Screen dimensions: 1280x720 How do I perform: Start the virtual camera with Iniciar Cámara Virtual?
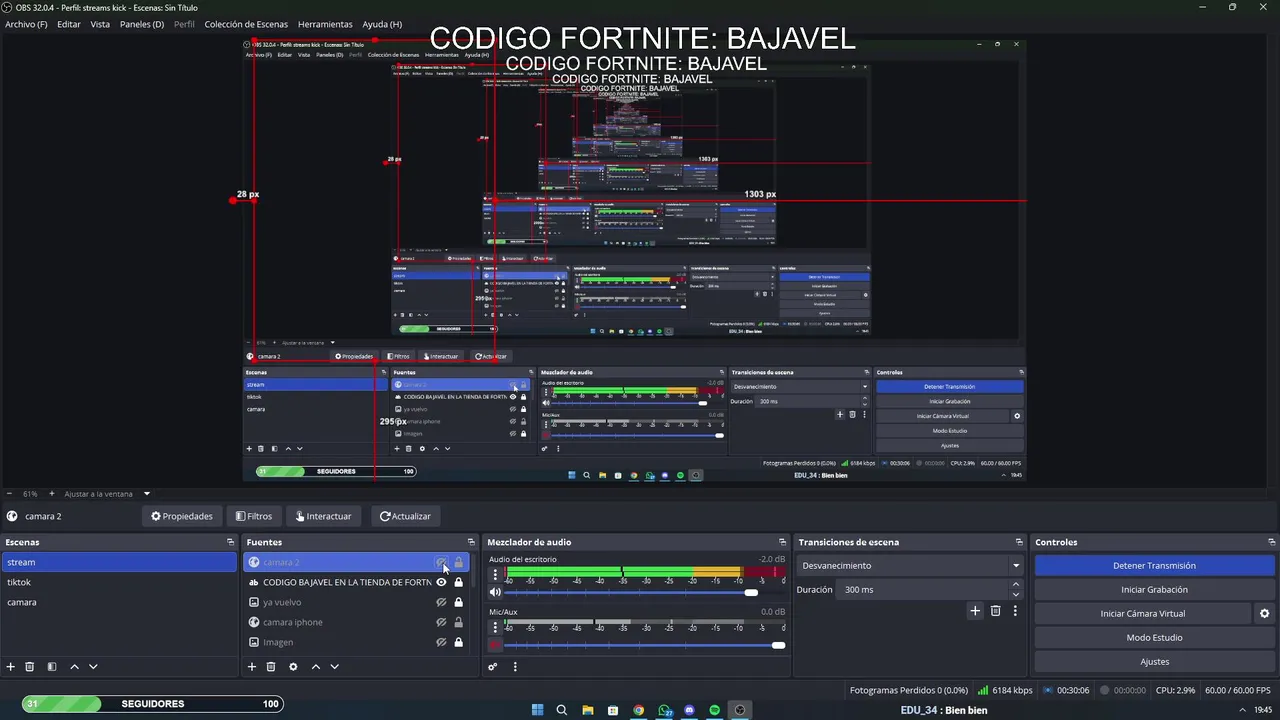[x=1143, y=614]
